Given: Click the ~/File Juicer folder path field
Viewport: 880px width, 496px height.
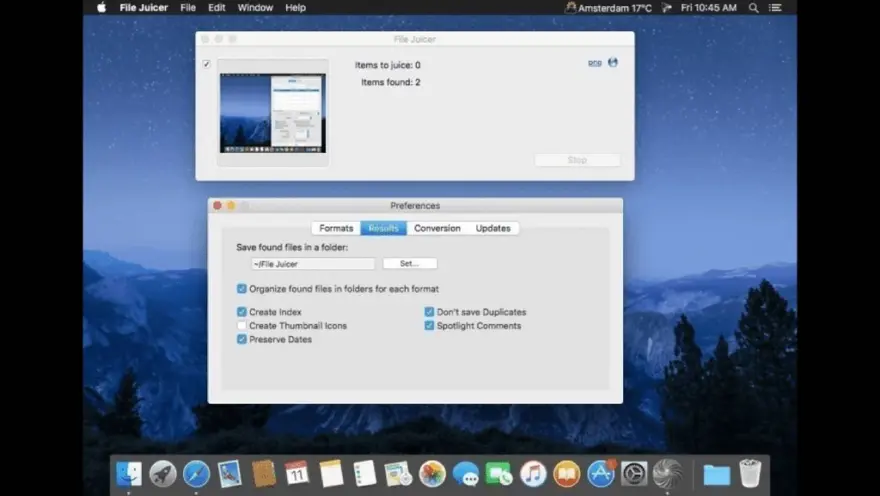Looking at the screenshot, I should pyautogui.click(x=313, y=264).
